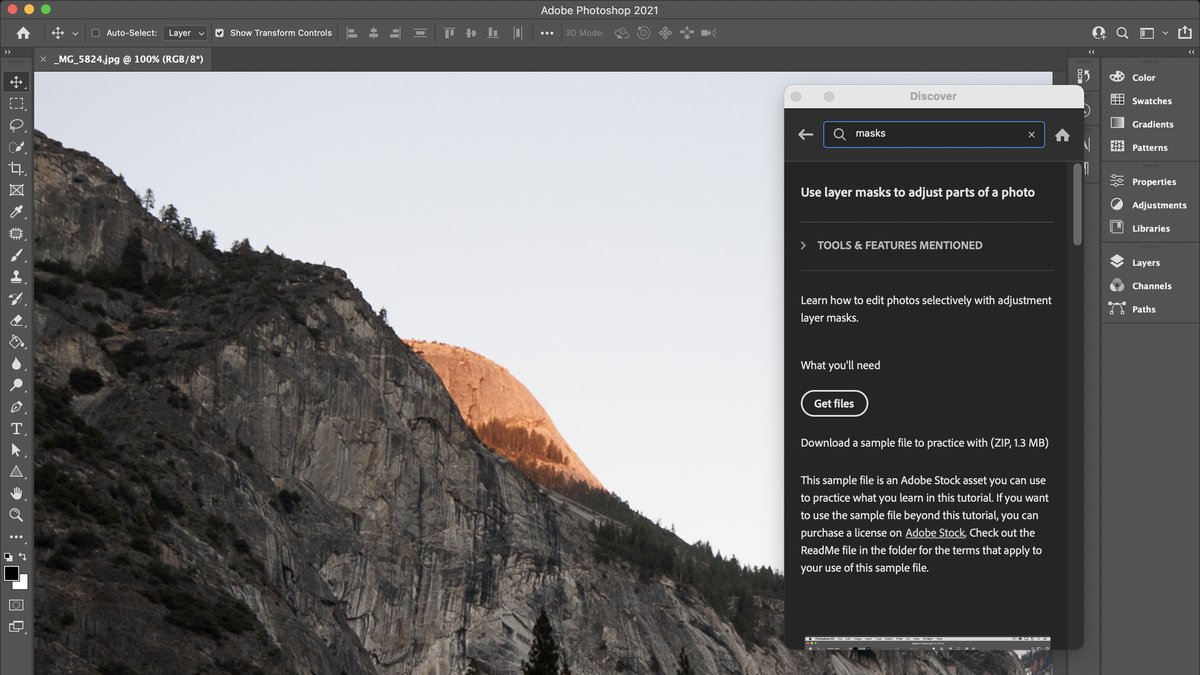Image resolution: width=1200 pixels, height=675 pixels.
Task: Open the Adobe Stock link
Action: 934,533
